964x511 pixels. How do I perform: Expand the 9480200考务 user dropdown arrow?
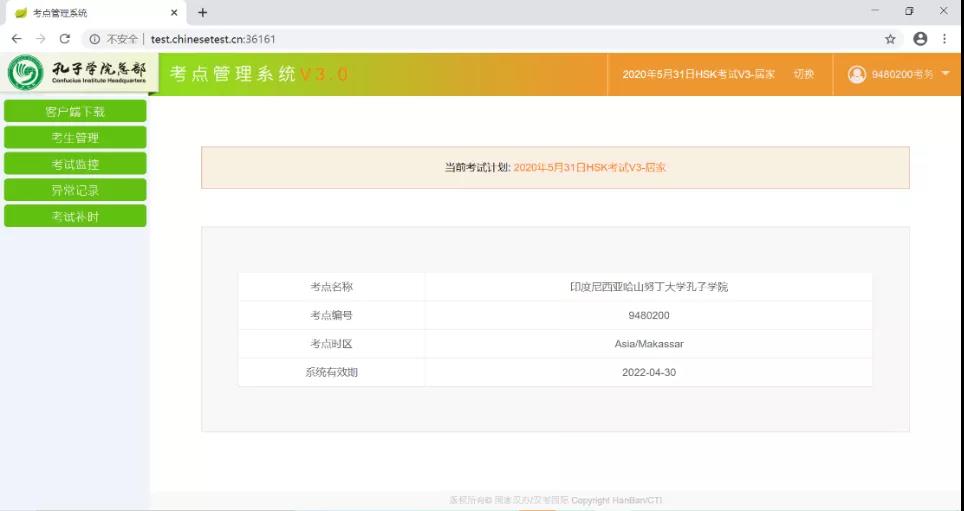click(x=945, y=74)
